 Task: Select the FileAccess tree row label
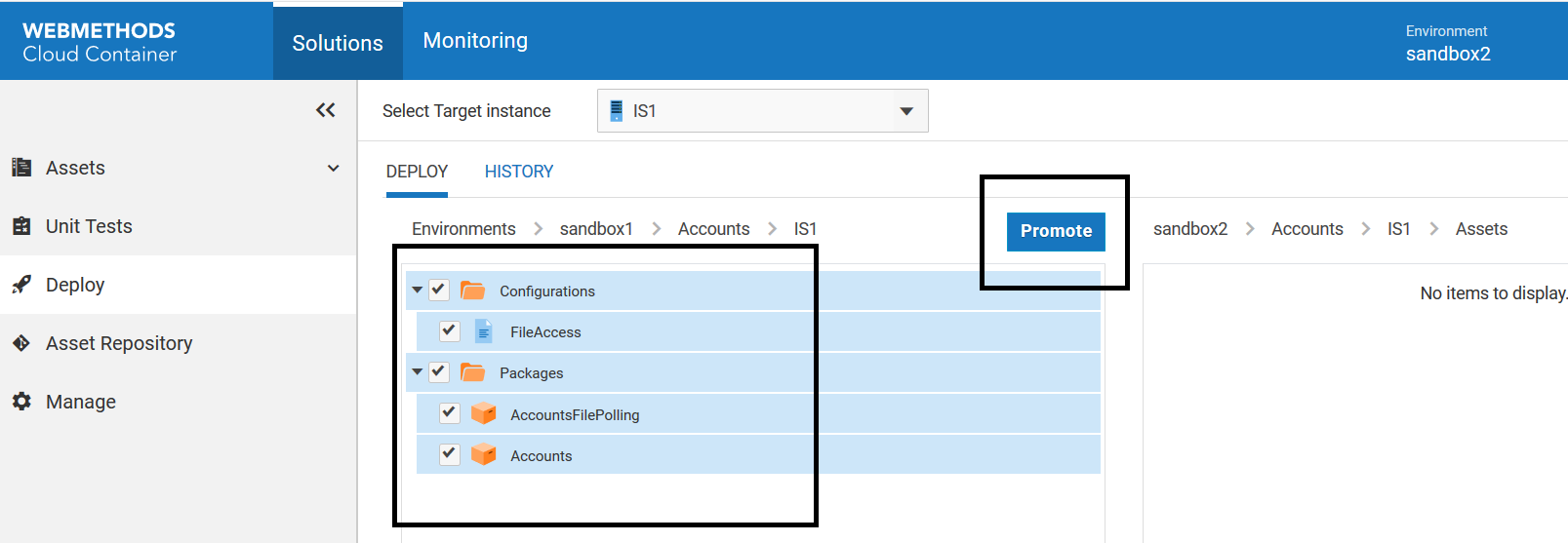coord(545,332)
